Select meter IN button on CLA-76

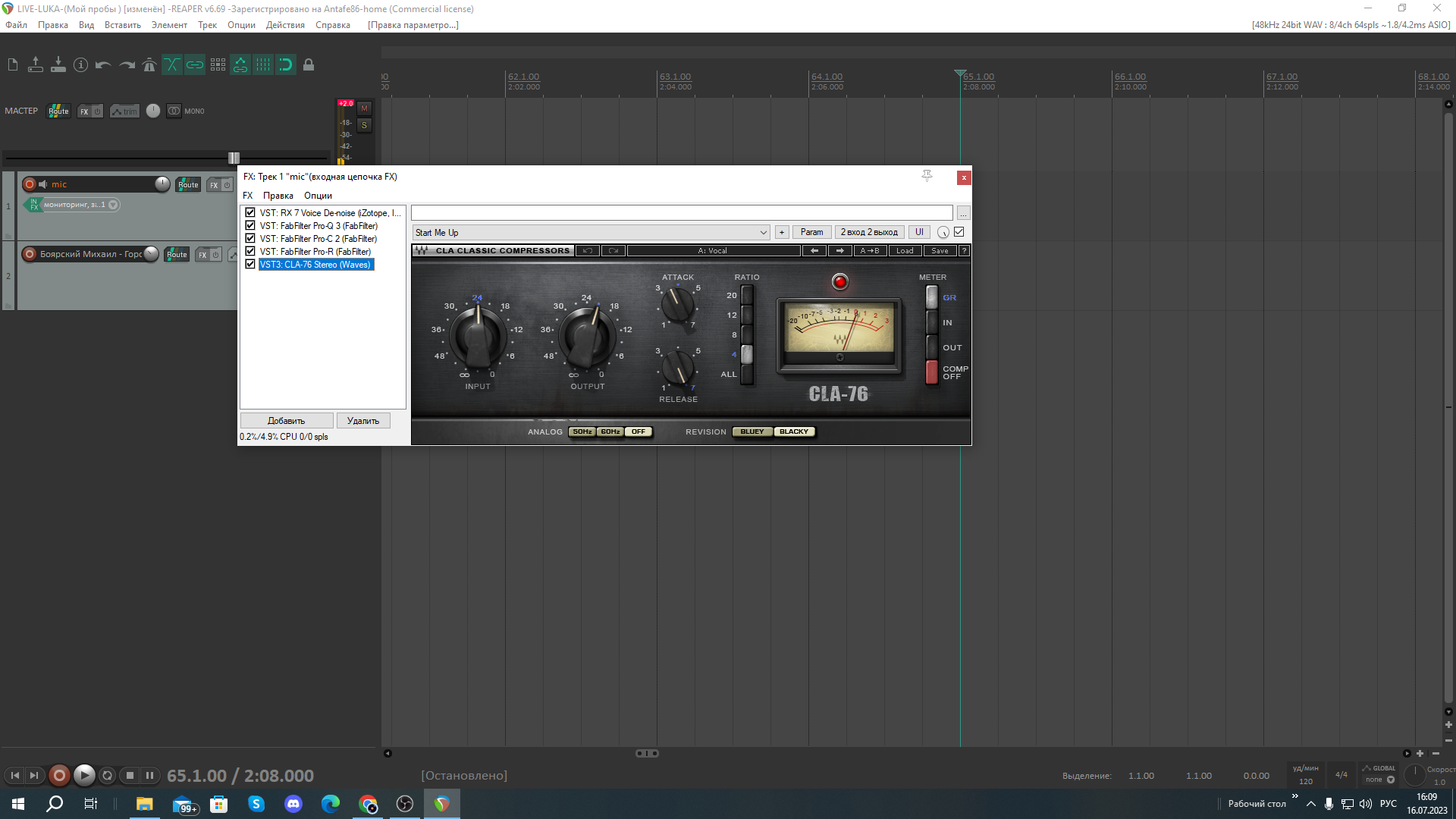pyautogui.click(x=932, y=322)
